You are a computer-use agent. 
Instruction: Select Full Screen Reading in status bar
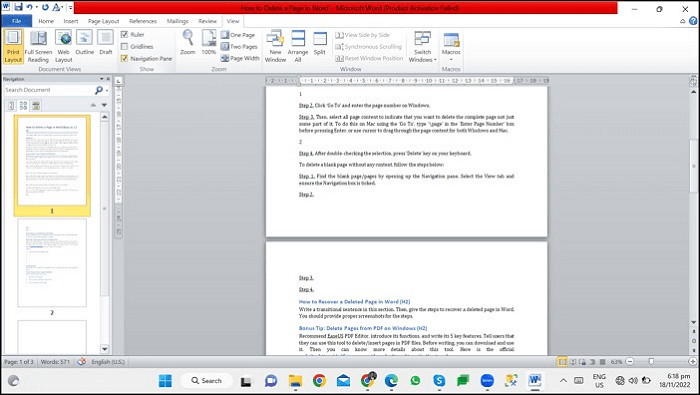[x=573, y=362]
